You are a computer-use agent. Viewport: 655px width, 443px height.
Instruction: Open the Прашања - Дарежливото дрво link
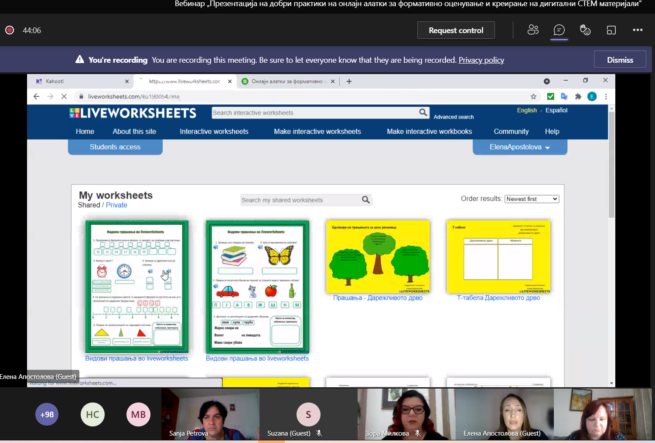pos(378,298)
